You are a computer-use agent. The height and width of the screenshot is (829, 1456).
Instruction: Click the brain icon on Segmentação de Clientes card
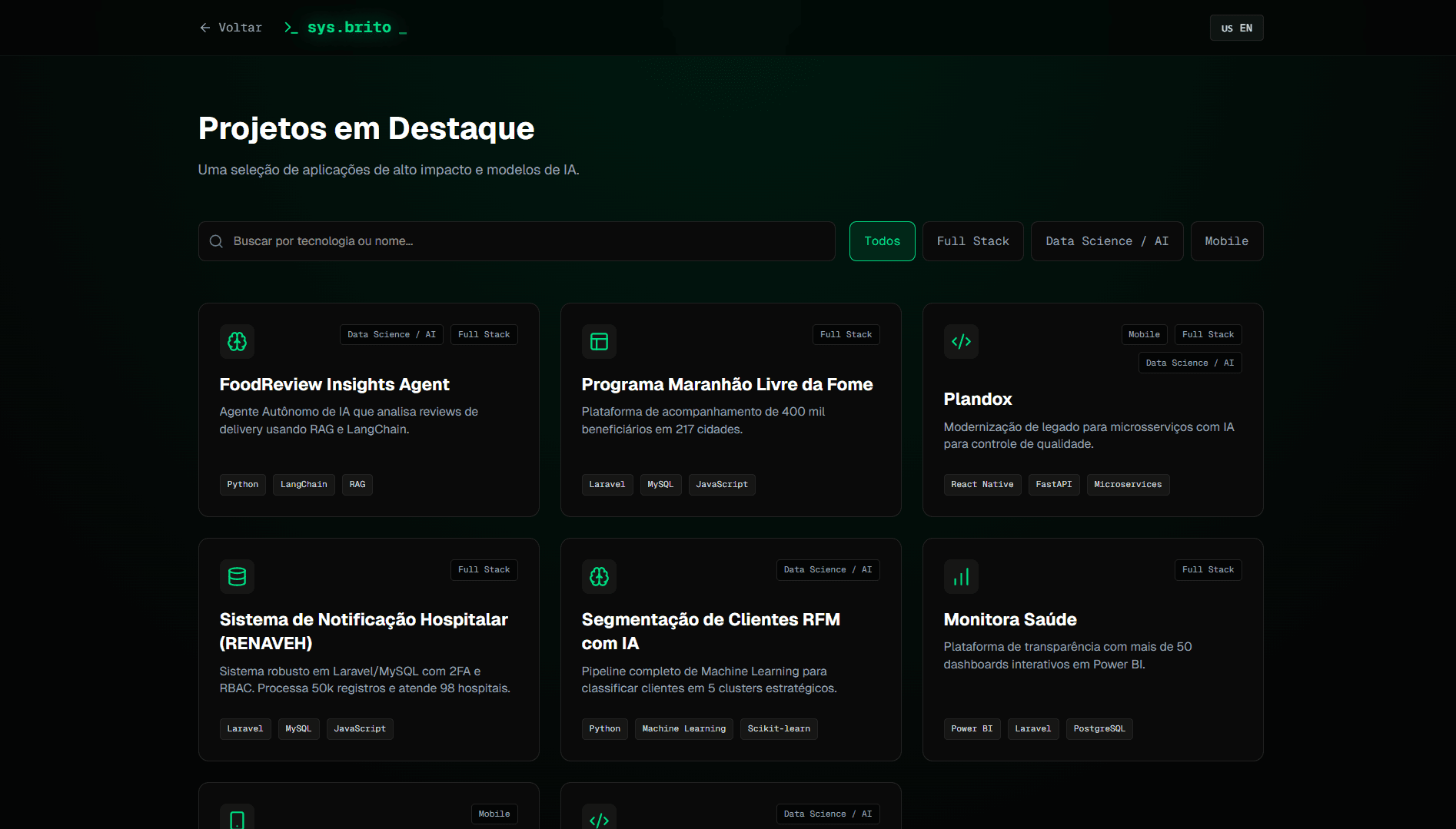click(x=599, y=576)
